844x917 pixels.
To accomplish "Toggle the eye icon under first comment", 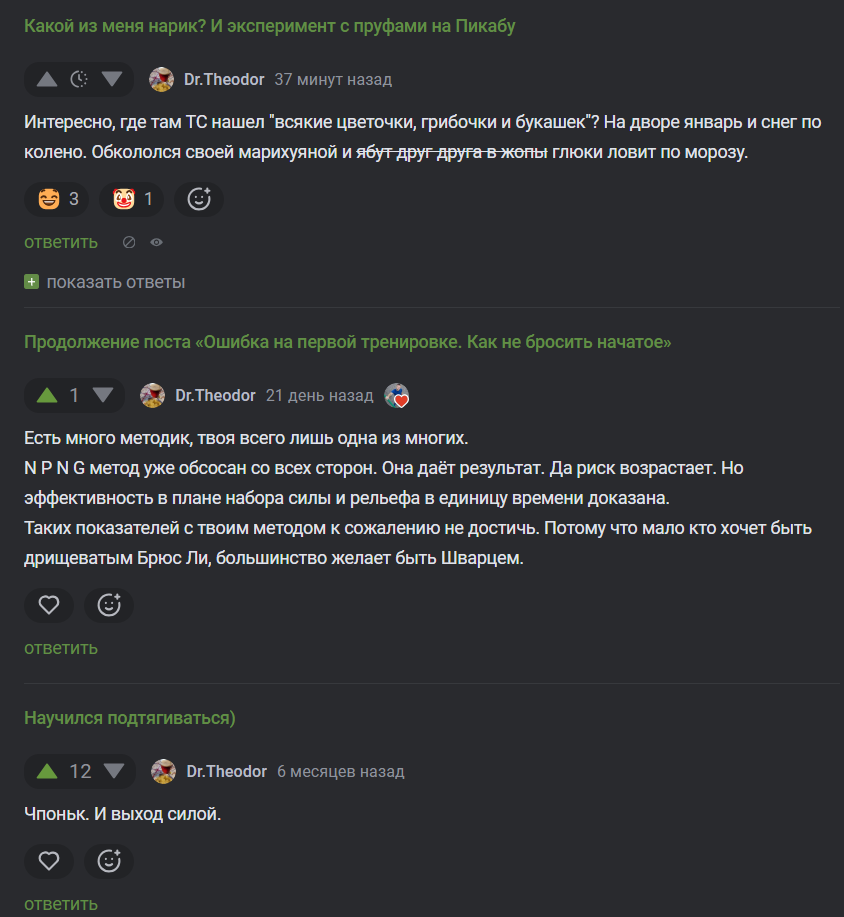I will [156, 242].
